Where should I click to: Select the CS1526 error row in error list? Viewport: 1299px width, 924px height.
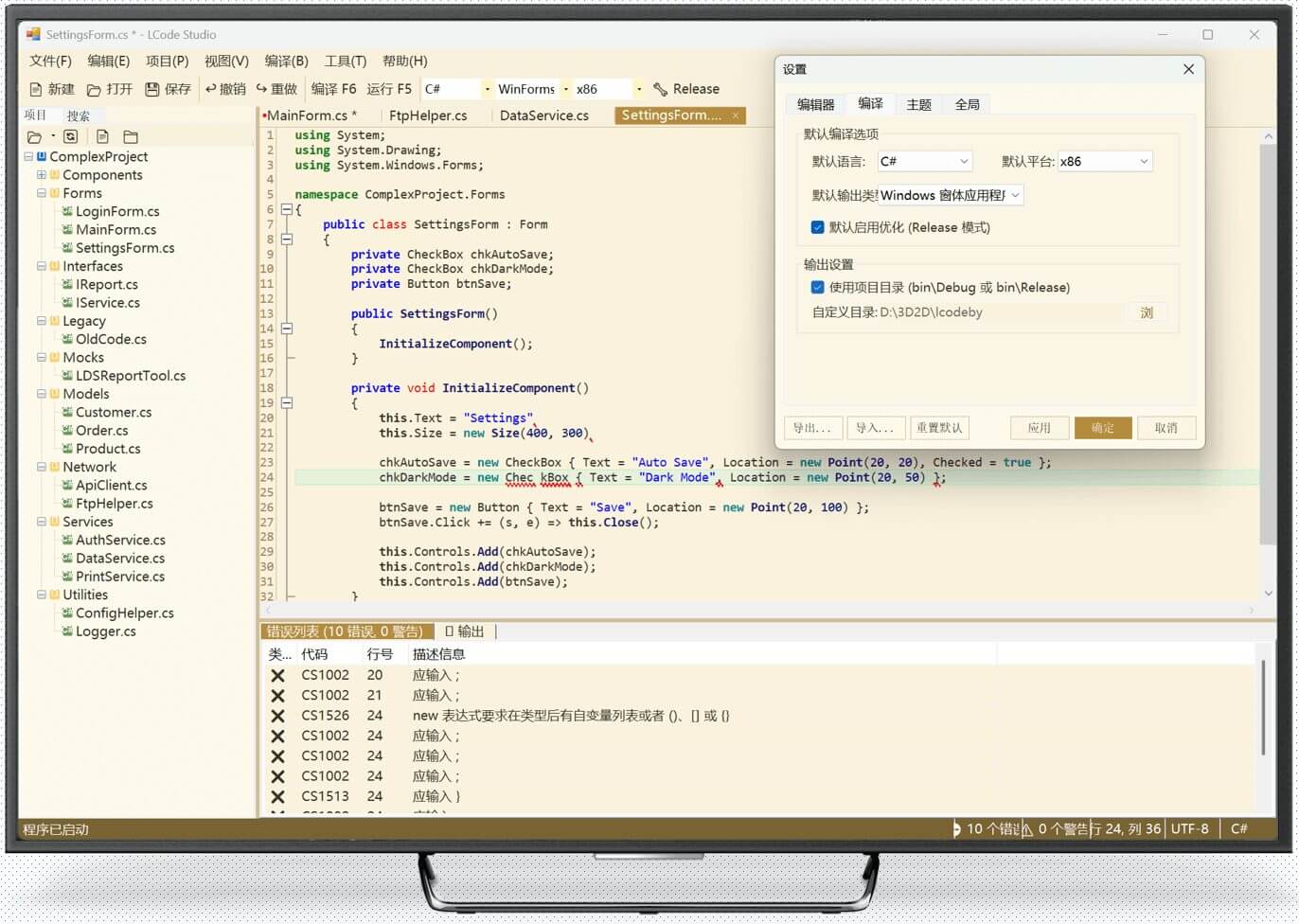point(568,716)
